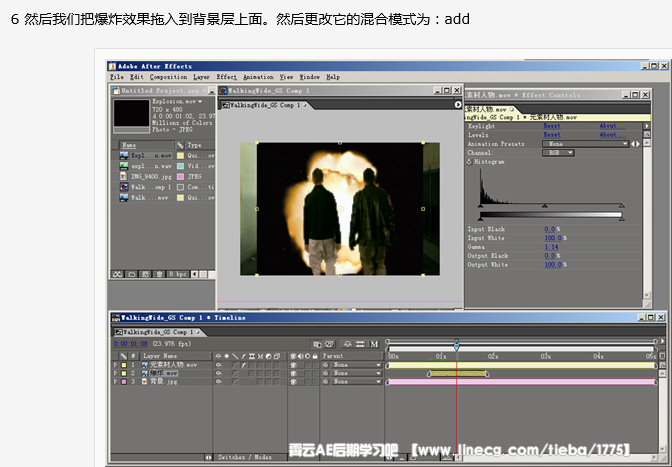Click the Input Black 0.0 value

tap(550, 229)
